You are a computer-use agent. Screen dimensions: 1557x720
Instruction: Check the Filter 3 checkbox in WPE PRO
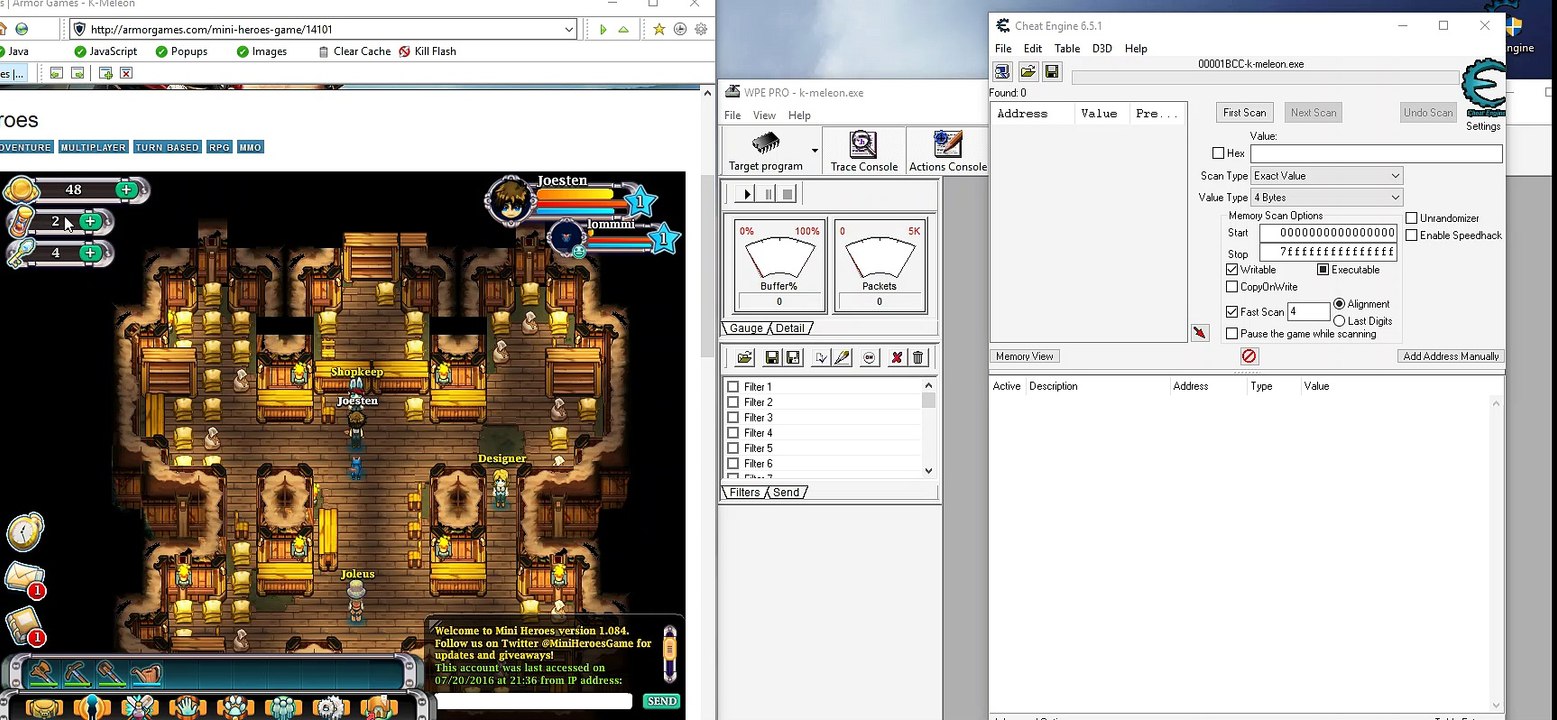733,418
